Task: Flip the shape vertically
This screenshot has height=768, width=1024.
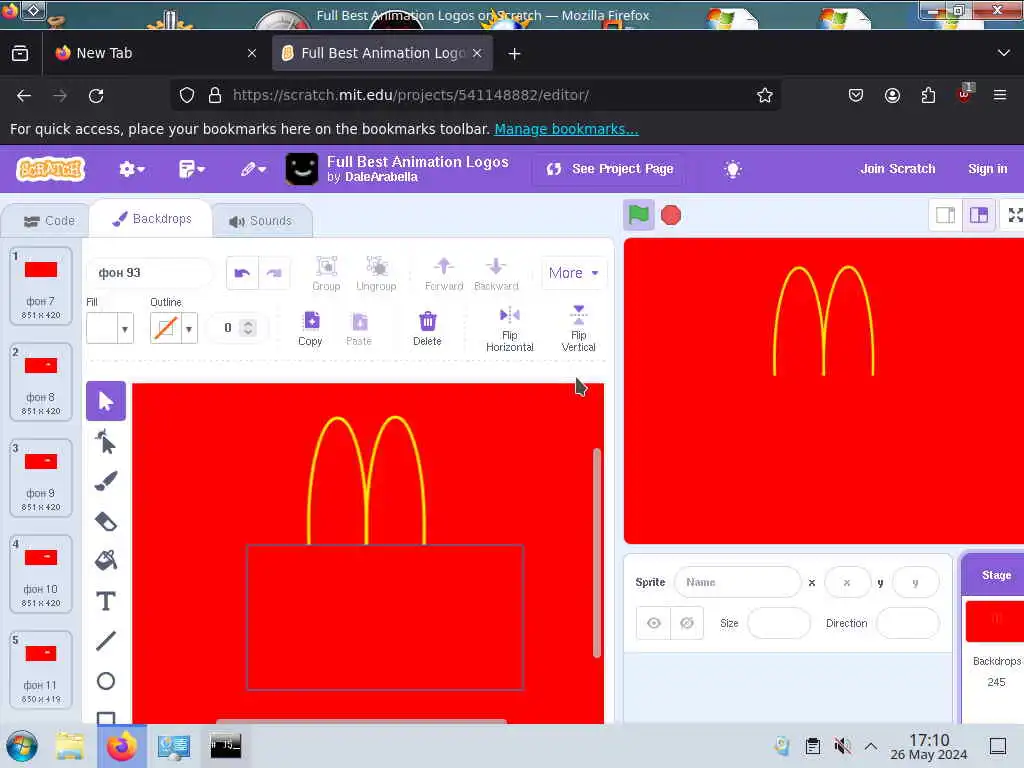Action: 579,329
